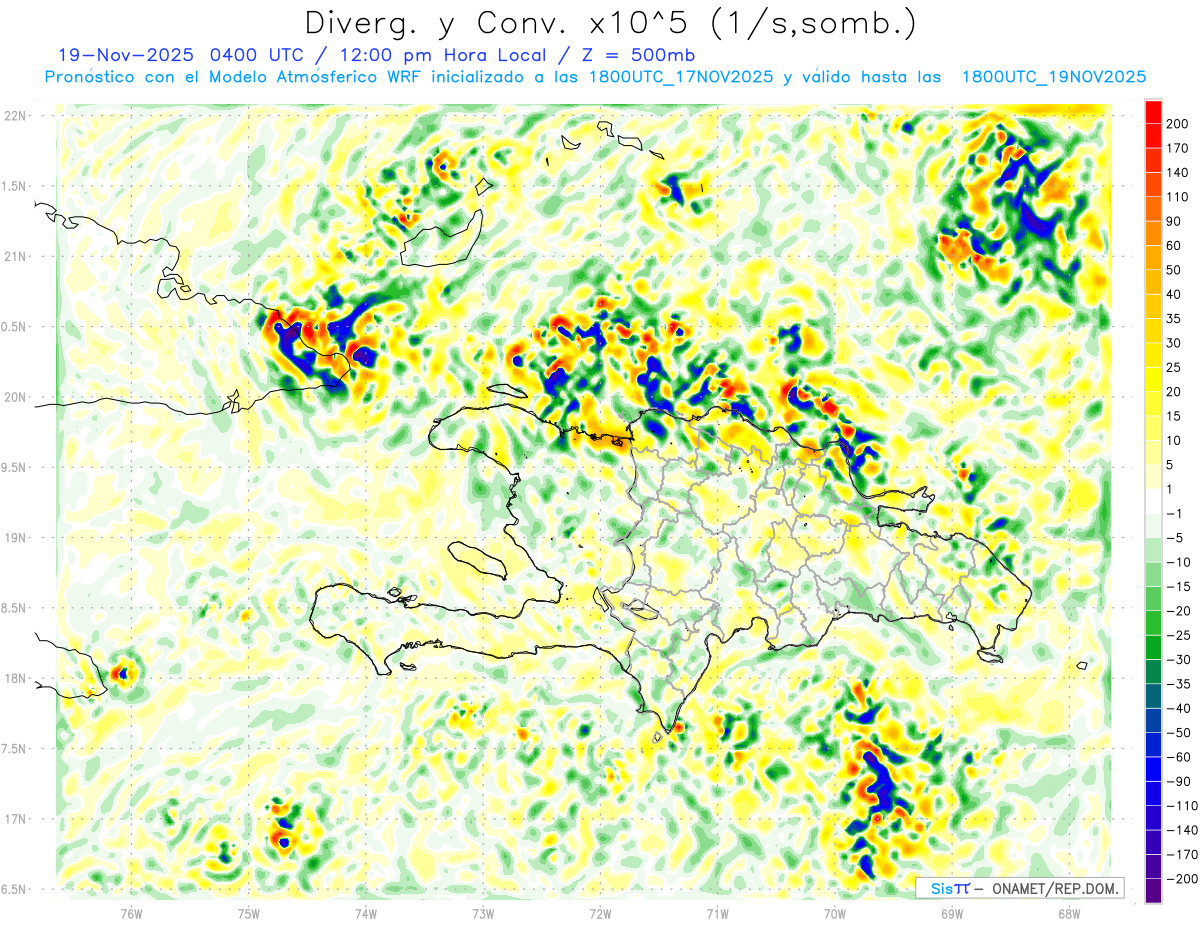This screenshot has height=927, width=1200.
Task: Click the '20' colorbar label
Action: pos(1174,391)
